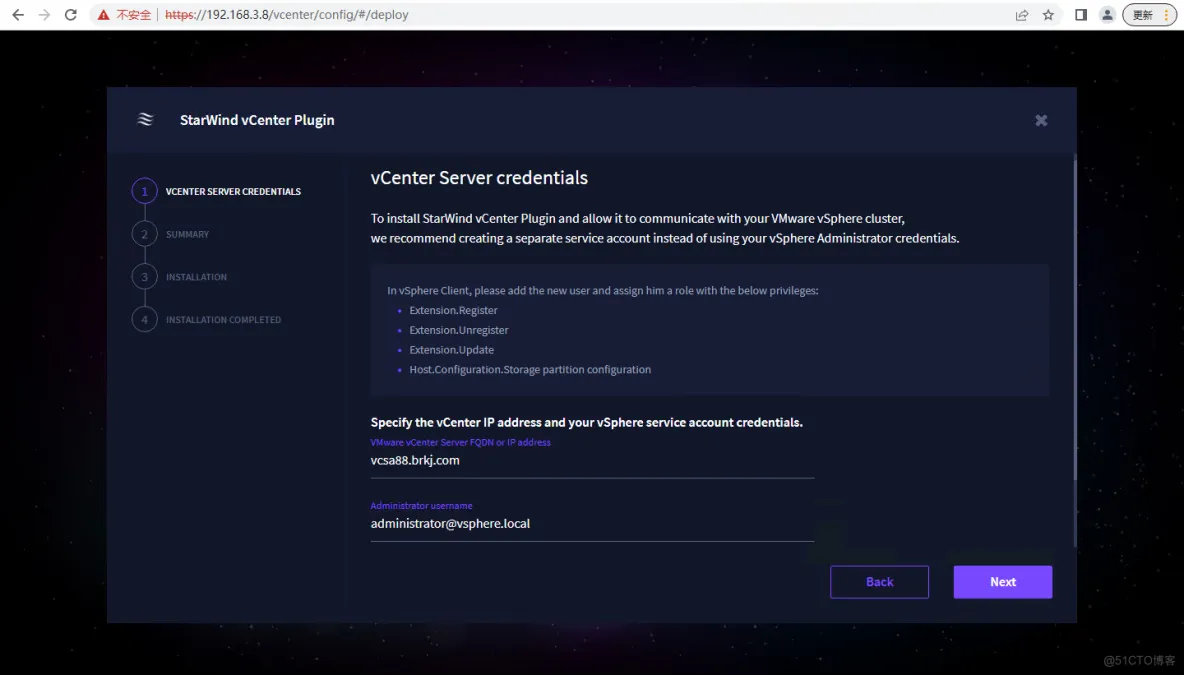Open the Installation step
This screenshot has height=675, width=1184.
pyautogui.click(x=196, y=277)
